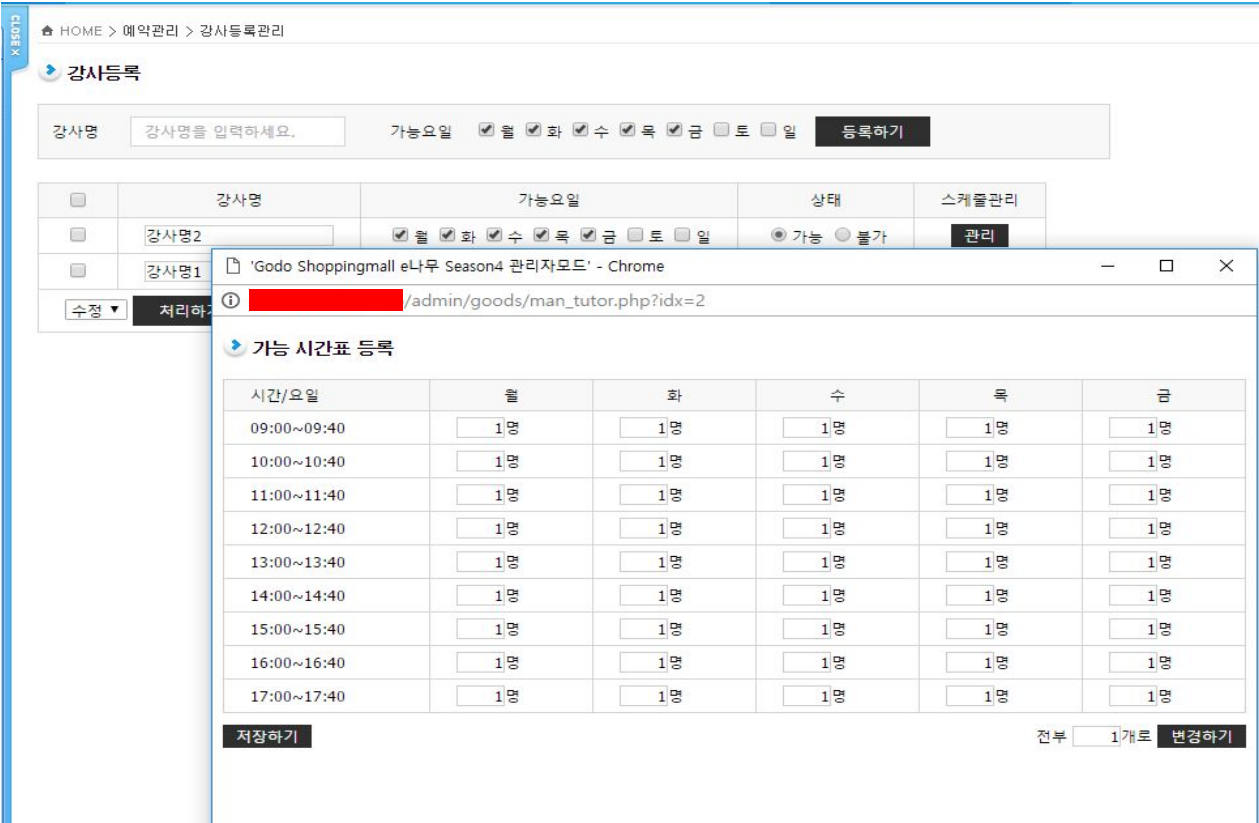Open 관리 schedule for 강사명2

pos(979,236)
